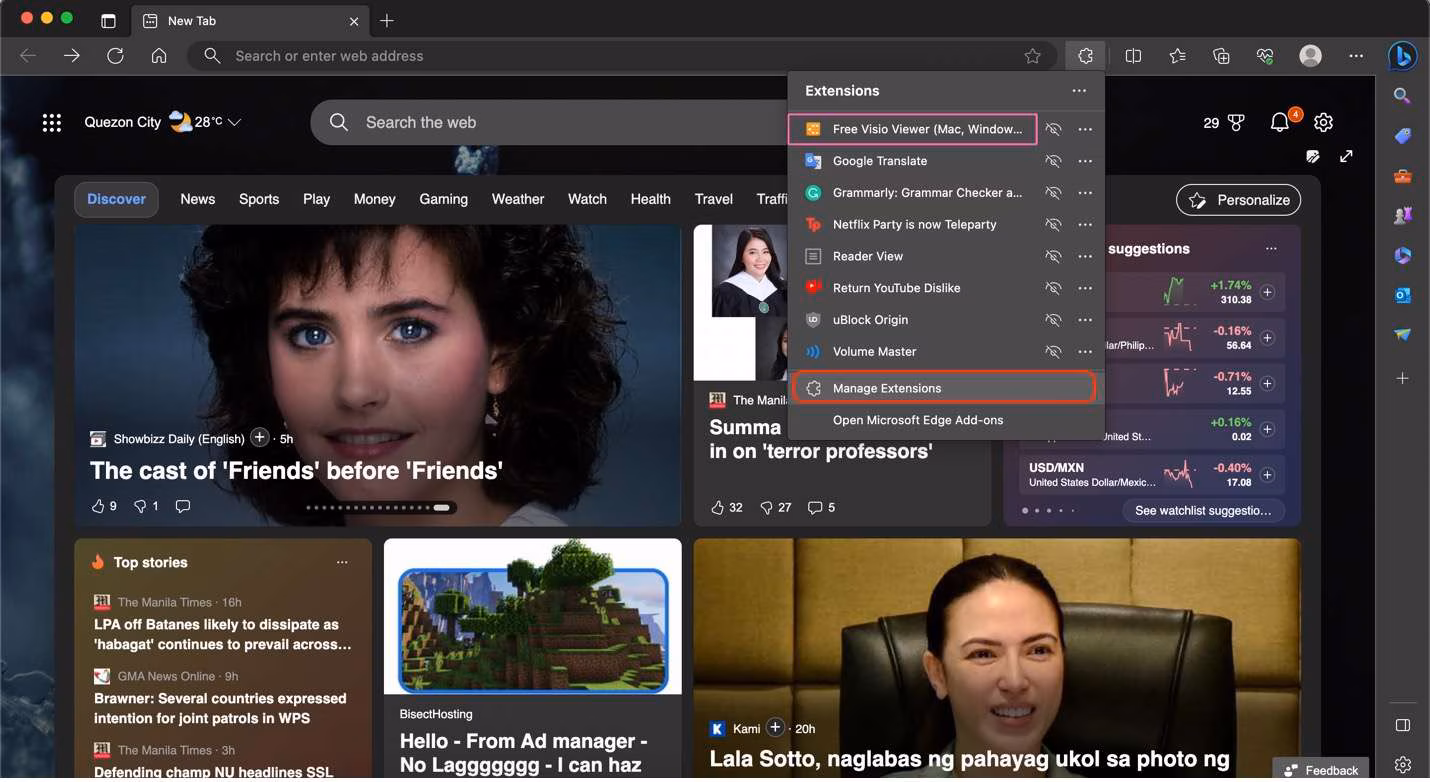Open the Favorites toolbar icon

point(1177,56)
